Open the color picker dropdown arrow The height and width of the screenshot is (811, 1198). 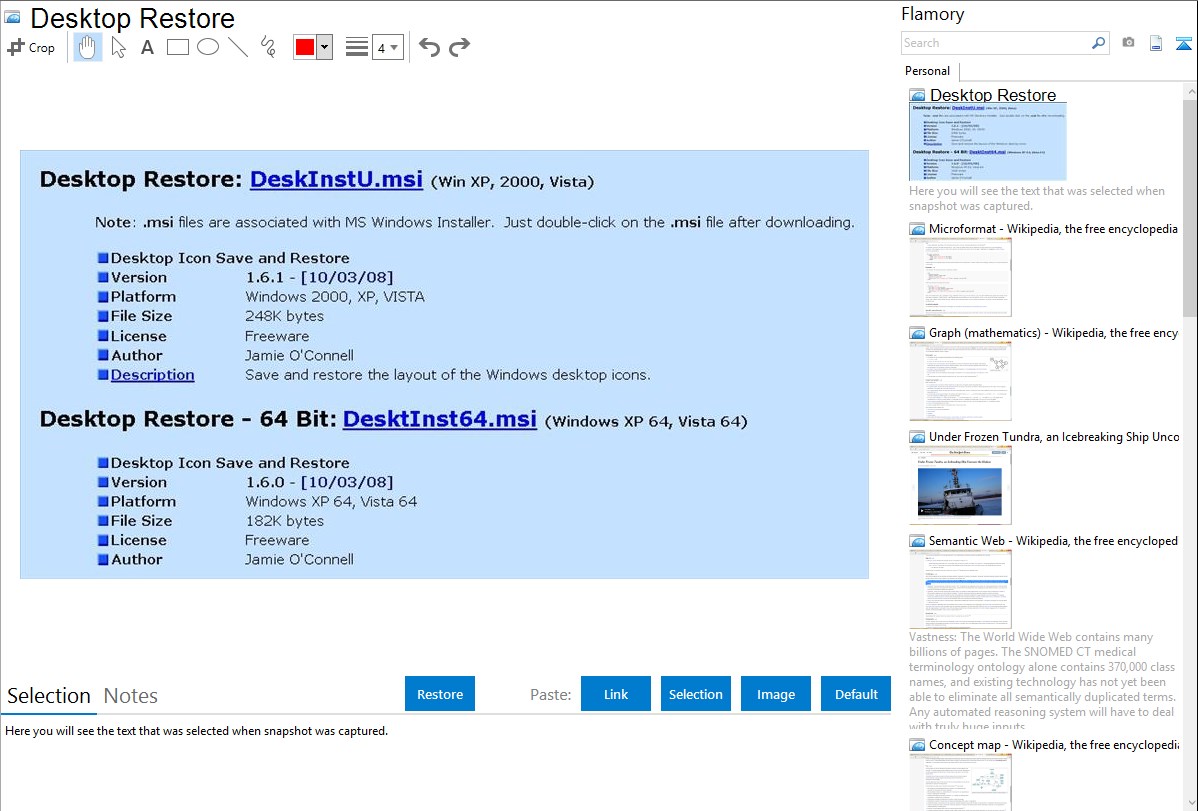coord(324,47)
